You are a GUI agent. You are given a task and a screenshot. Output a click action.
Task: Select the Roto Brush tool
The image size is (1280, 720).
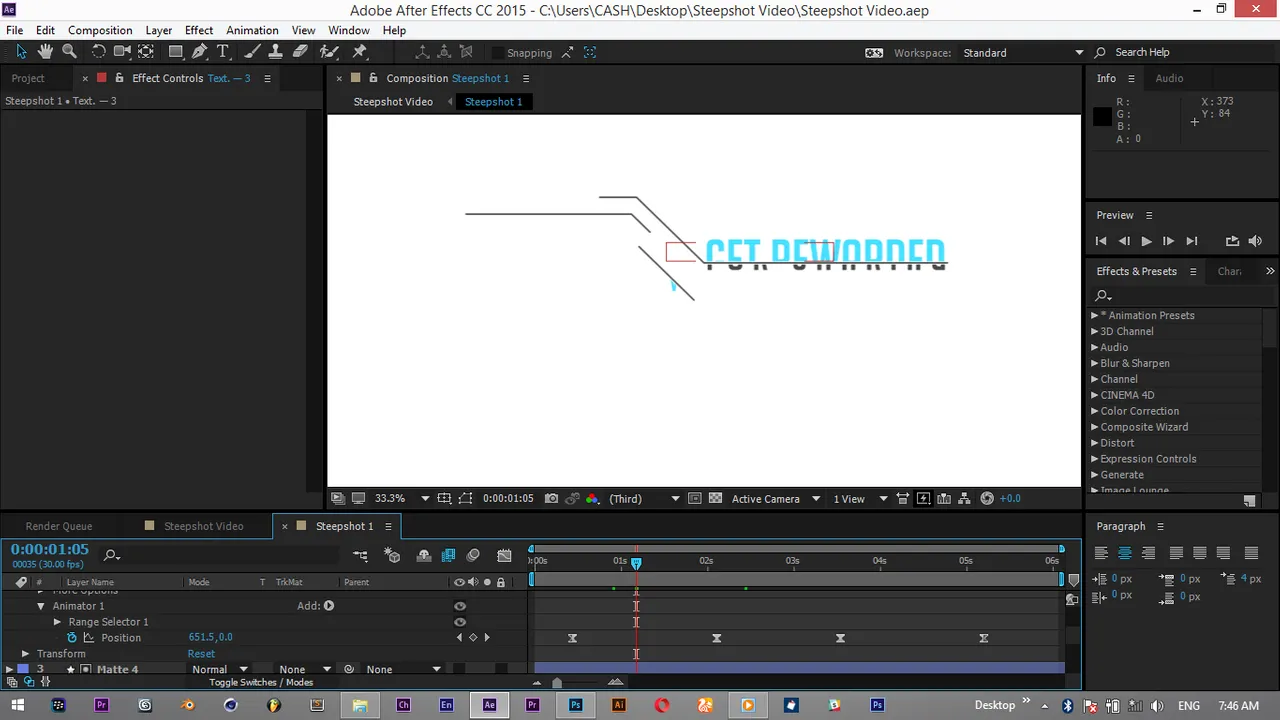point(328,52)
